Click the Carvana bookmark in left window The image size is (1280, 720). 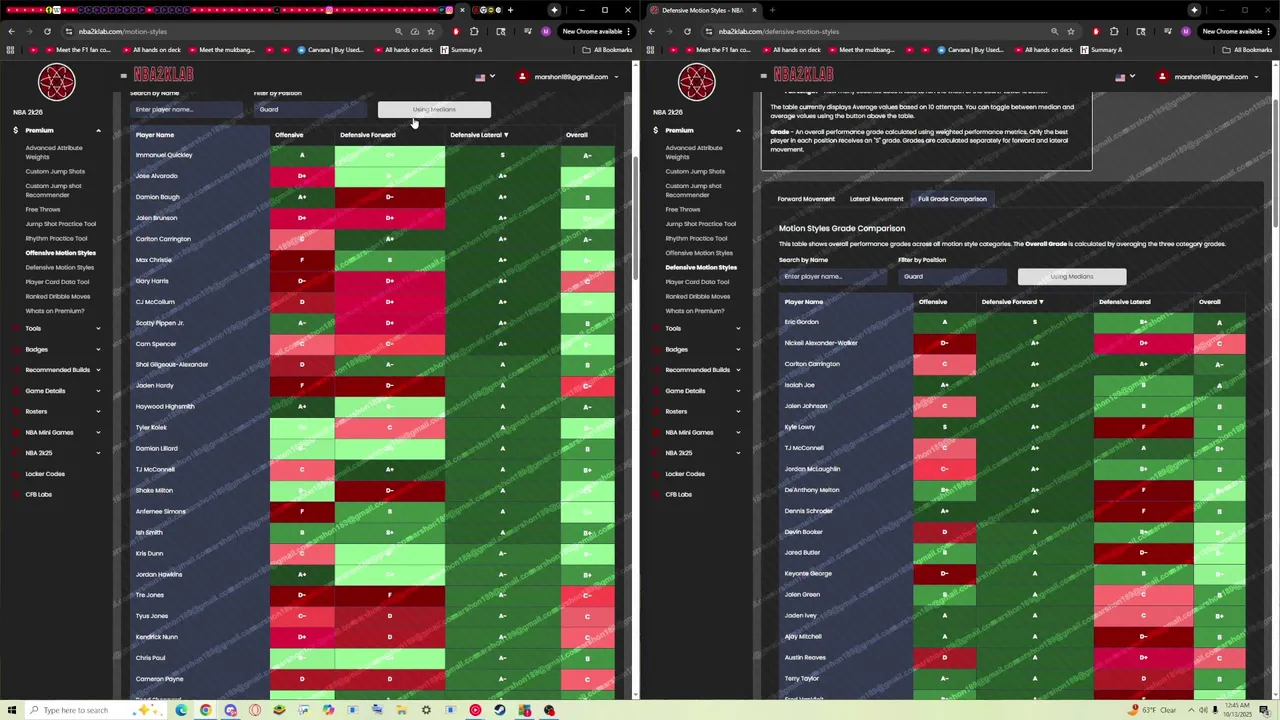(x=330, y=50)
